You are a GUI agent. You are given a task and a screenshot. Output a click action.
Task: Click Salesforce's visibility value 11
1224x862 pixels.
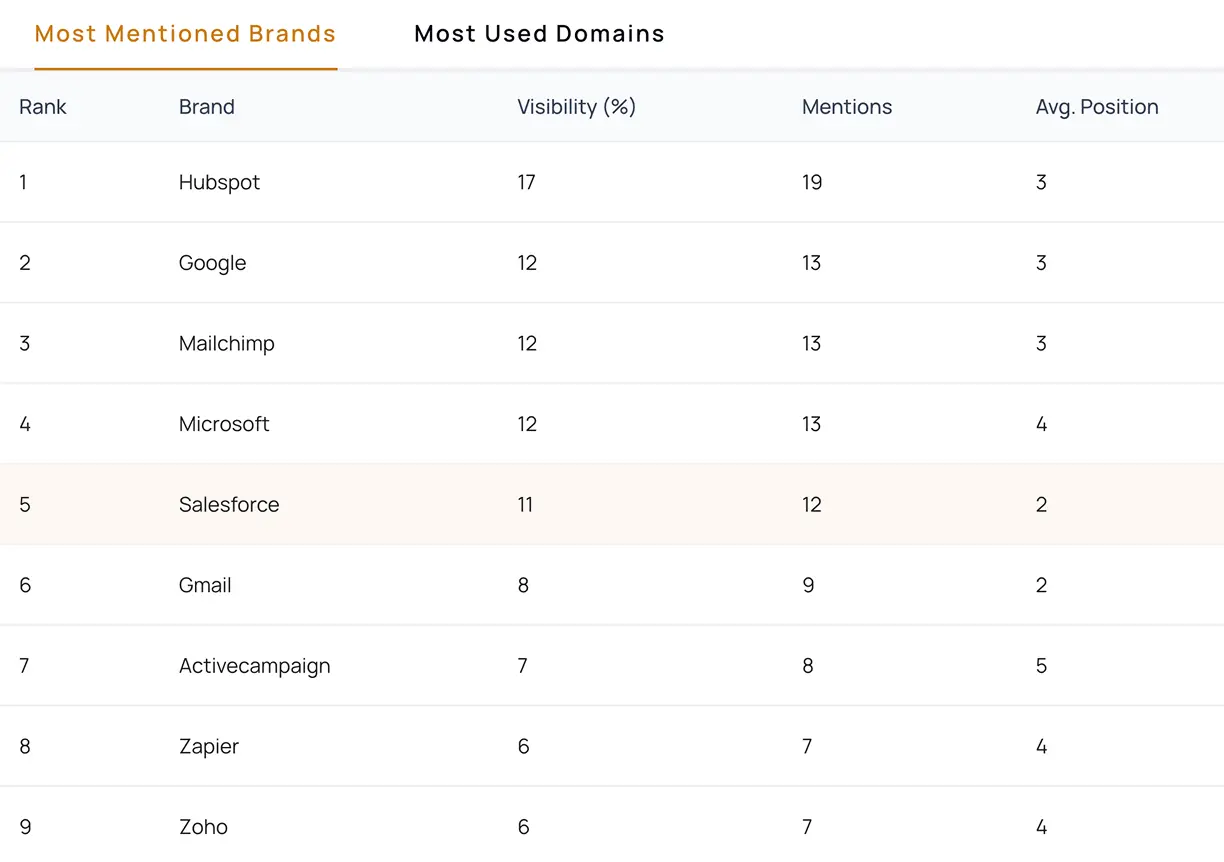(x=525, y=504)
